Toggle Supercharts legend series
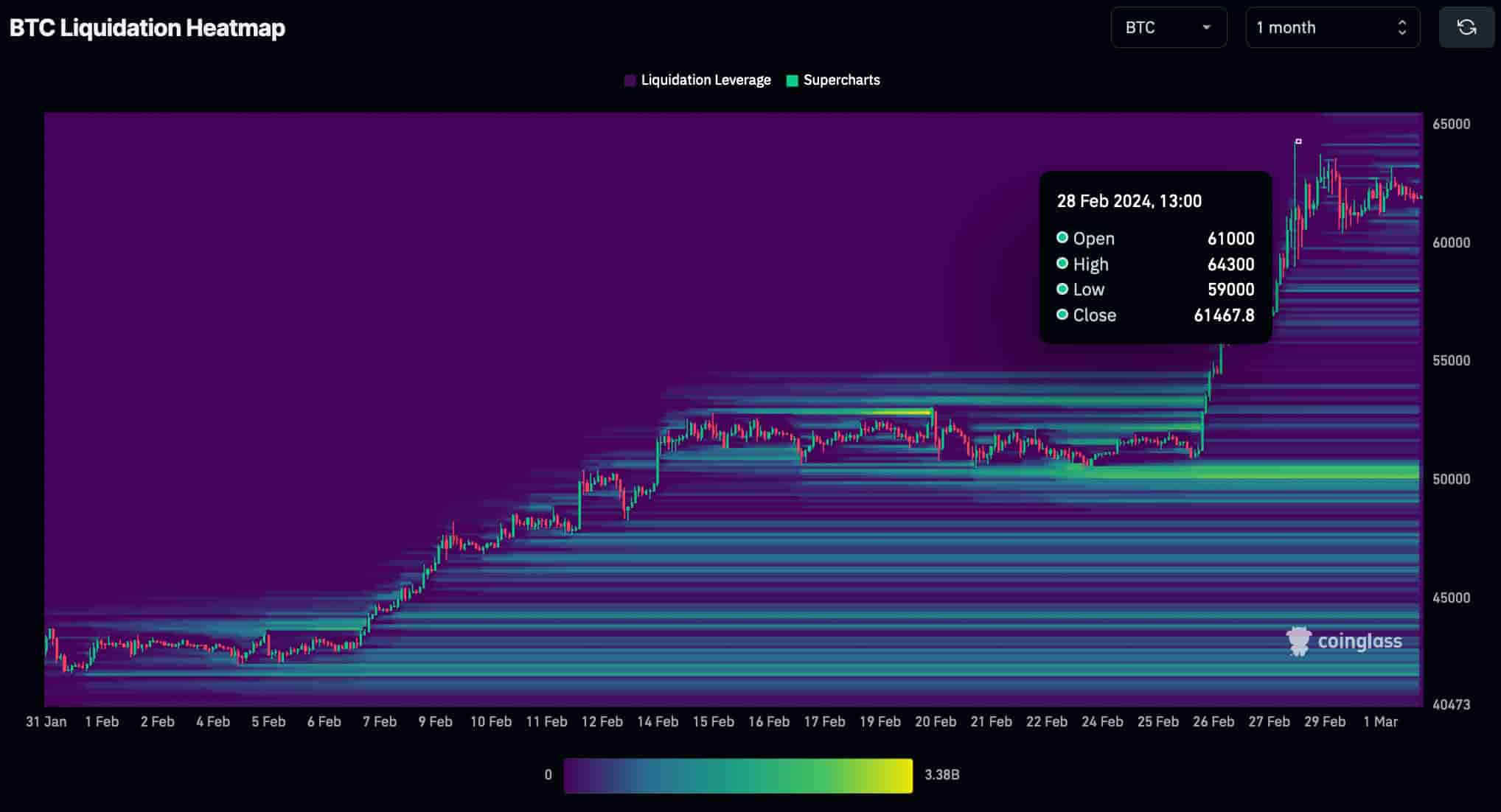 click(841, 80)
